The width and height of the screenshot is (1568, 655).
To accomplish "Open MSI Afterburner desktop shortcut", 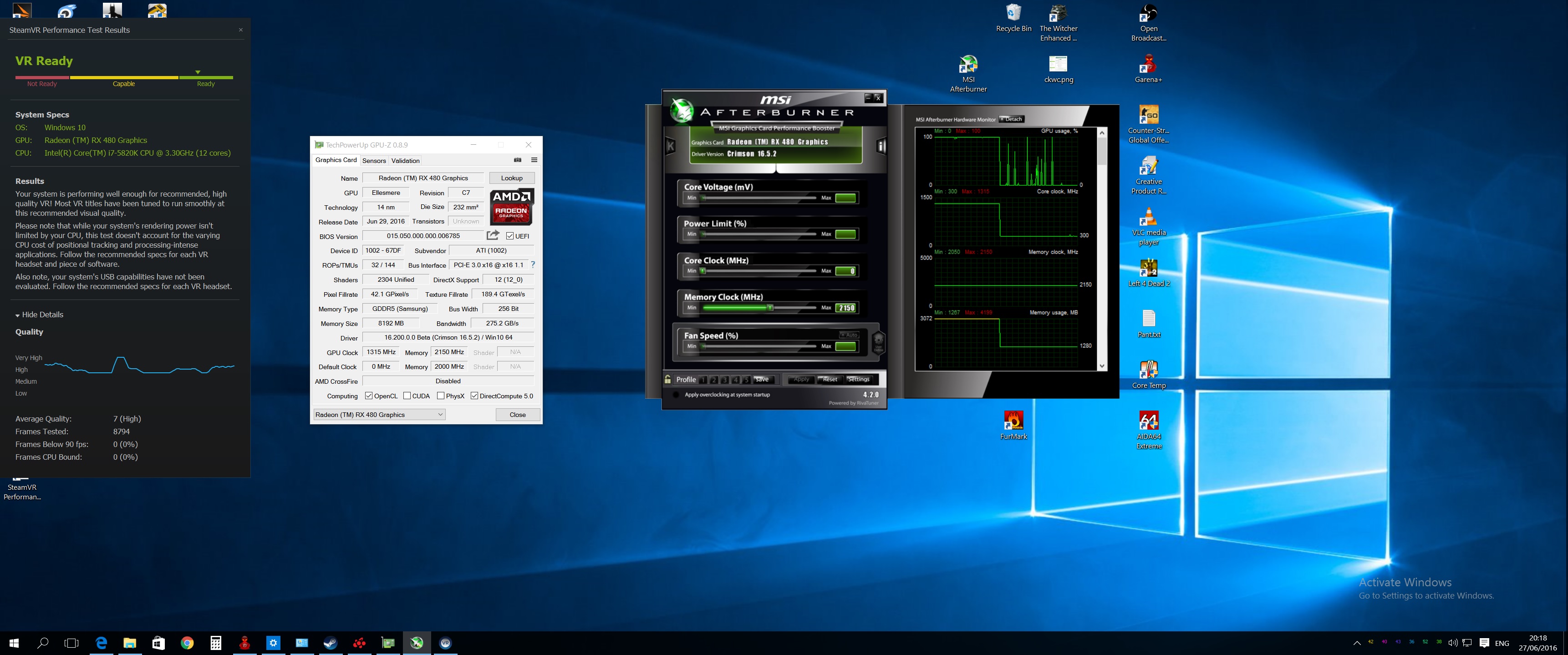I will (968, 74).
